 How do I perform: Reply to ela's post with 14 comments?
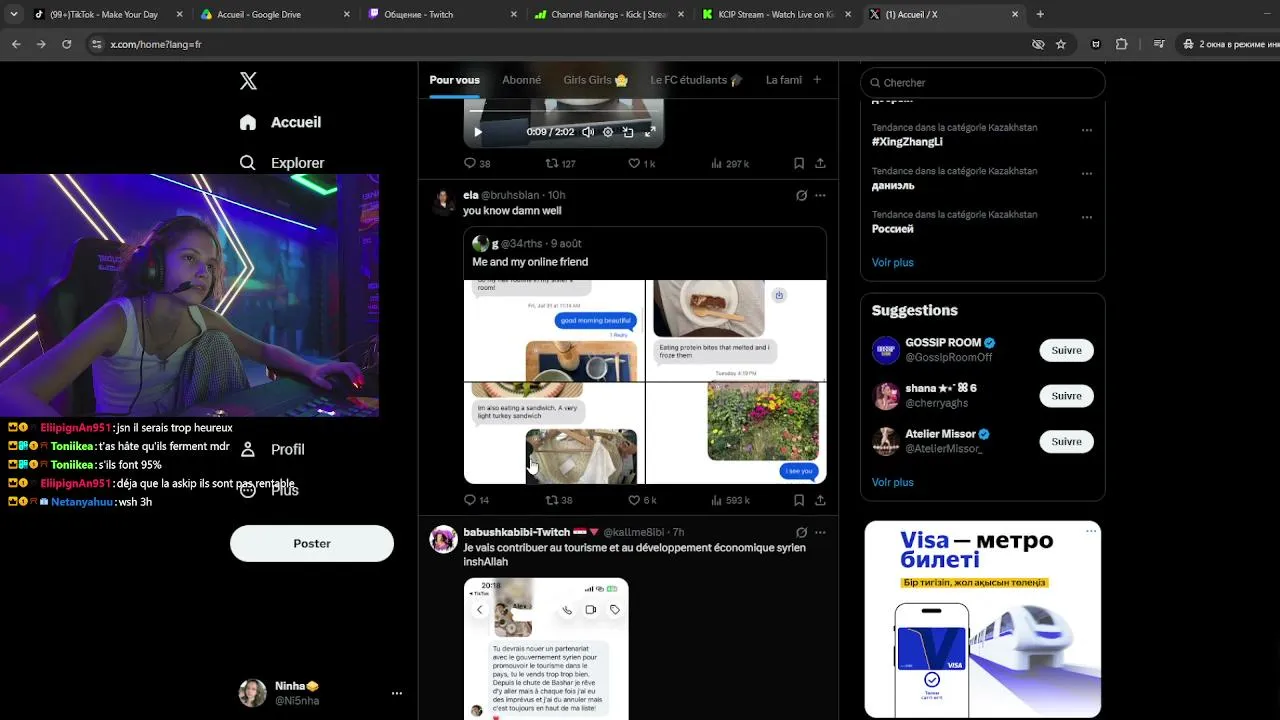point(477,500)
